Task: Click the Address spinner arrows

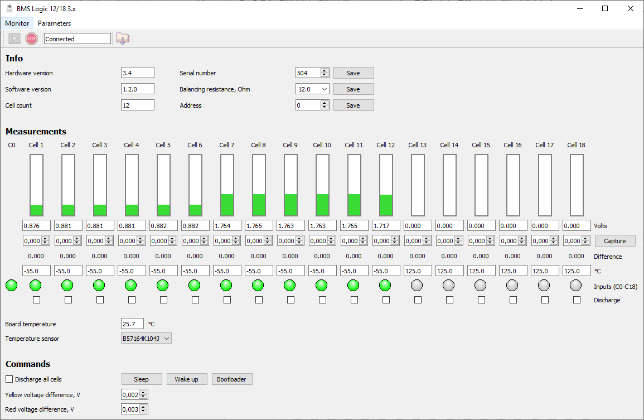Action: coord(324,105)
